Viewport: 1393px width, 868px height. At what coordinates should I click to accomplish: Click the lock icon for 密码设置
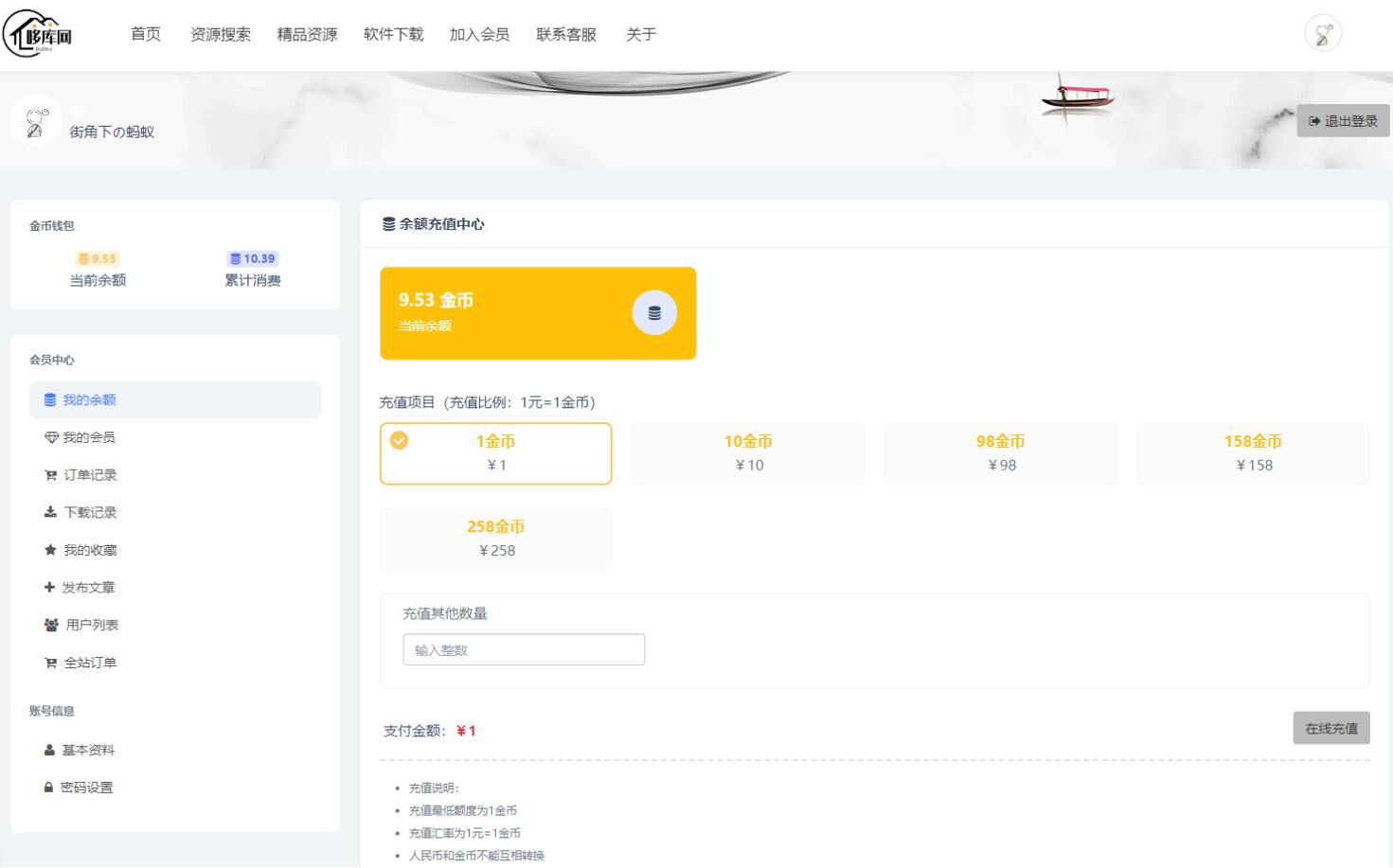tap(49, 787)
